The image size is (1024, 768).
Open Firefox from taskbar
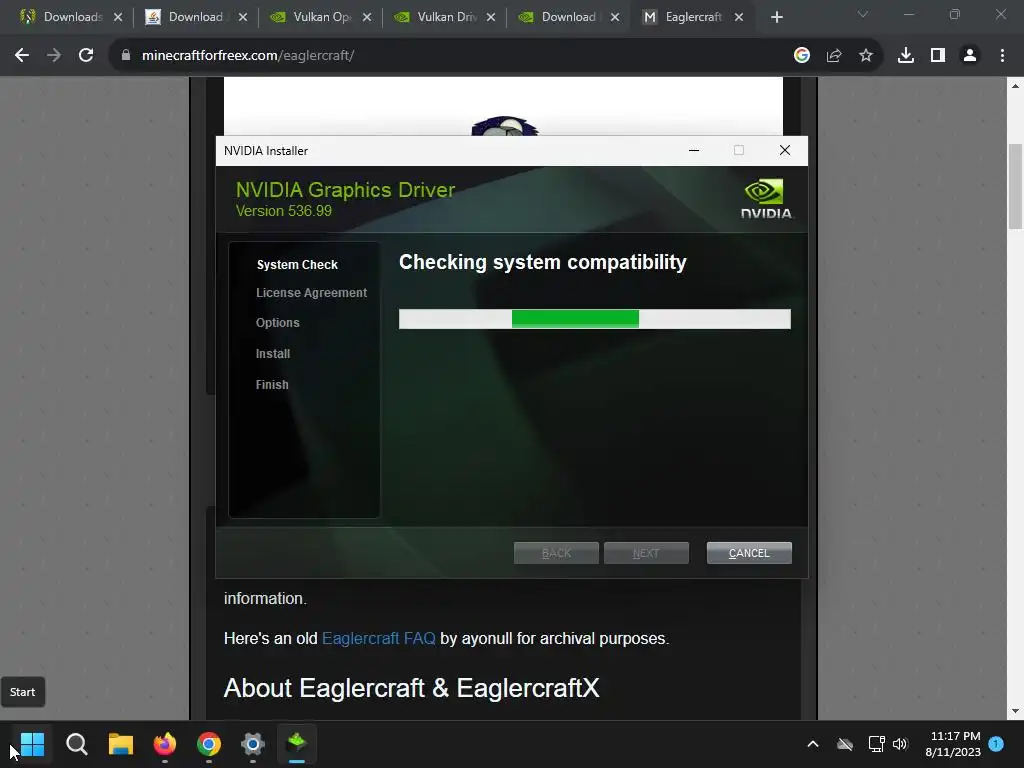tap(165, 744)
